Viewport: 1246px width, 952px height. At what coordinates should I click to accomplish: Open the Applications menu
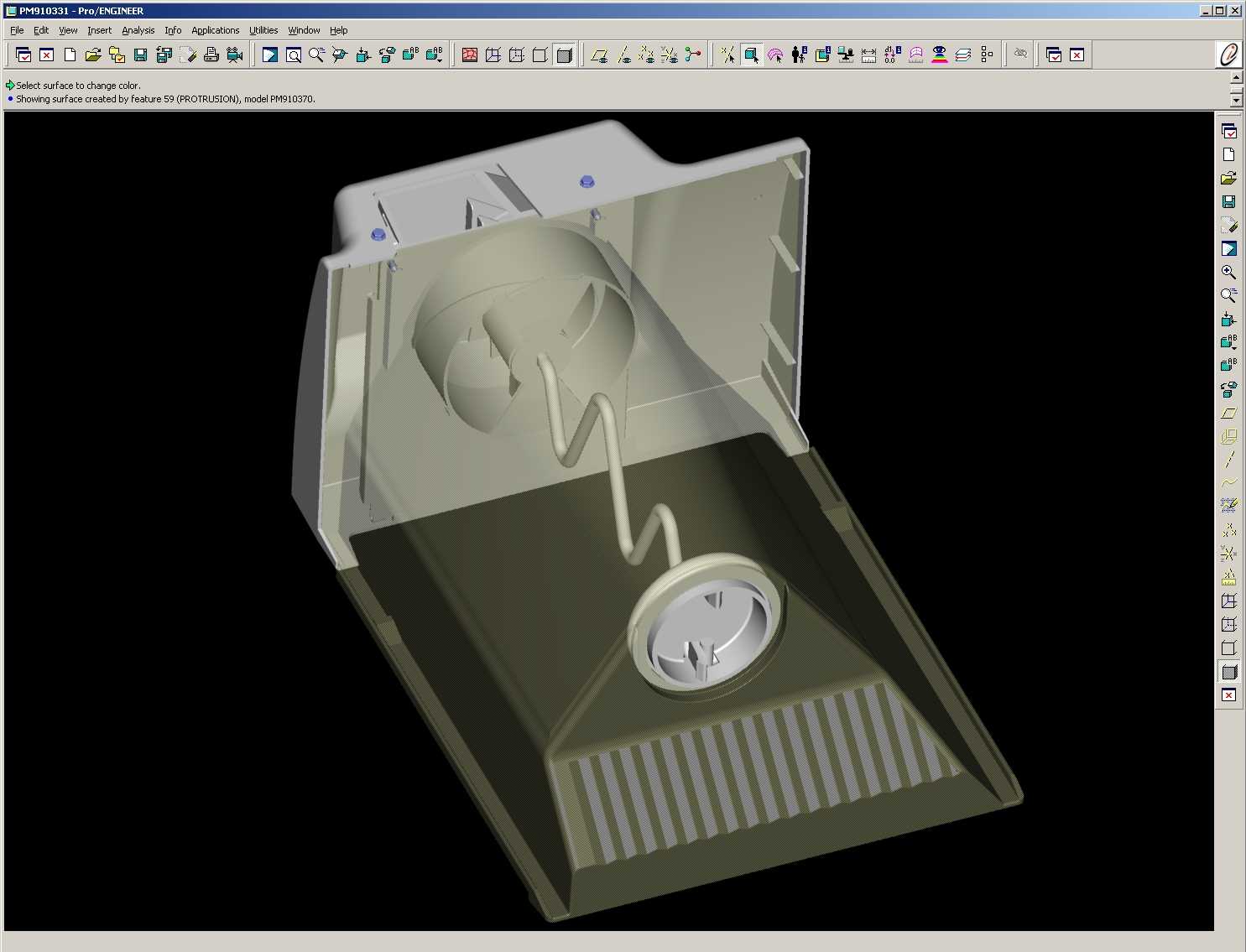pyautogui.click(x=216, y=30)
